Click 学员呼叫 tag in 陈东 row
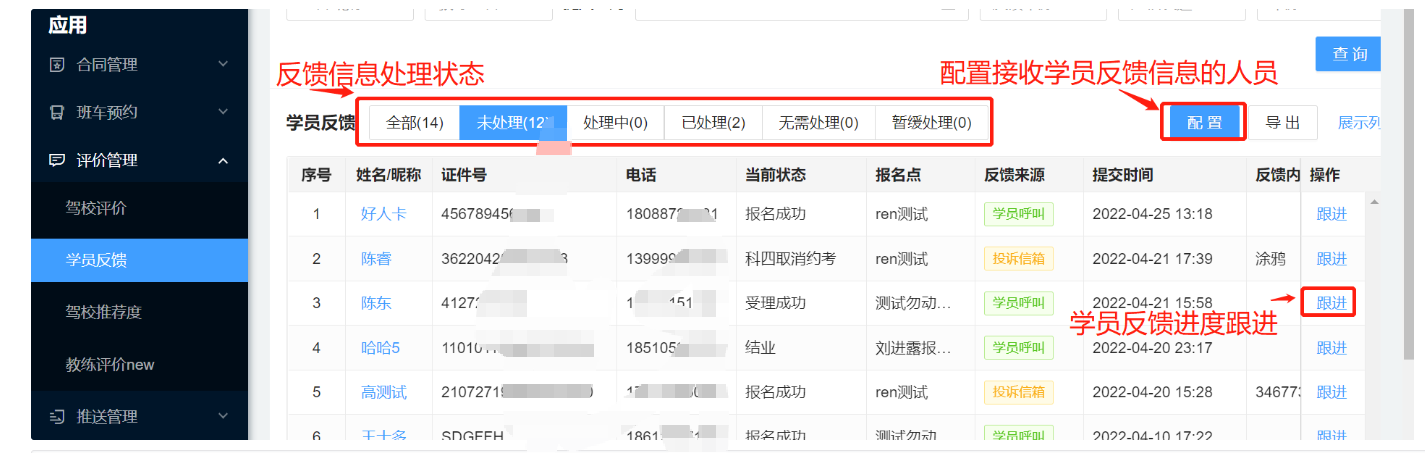1425x453 pixels. [1019, 303]
